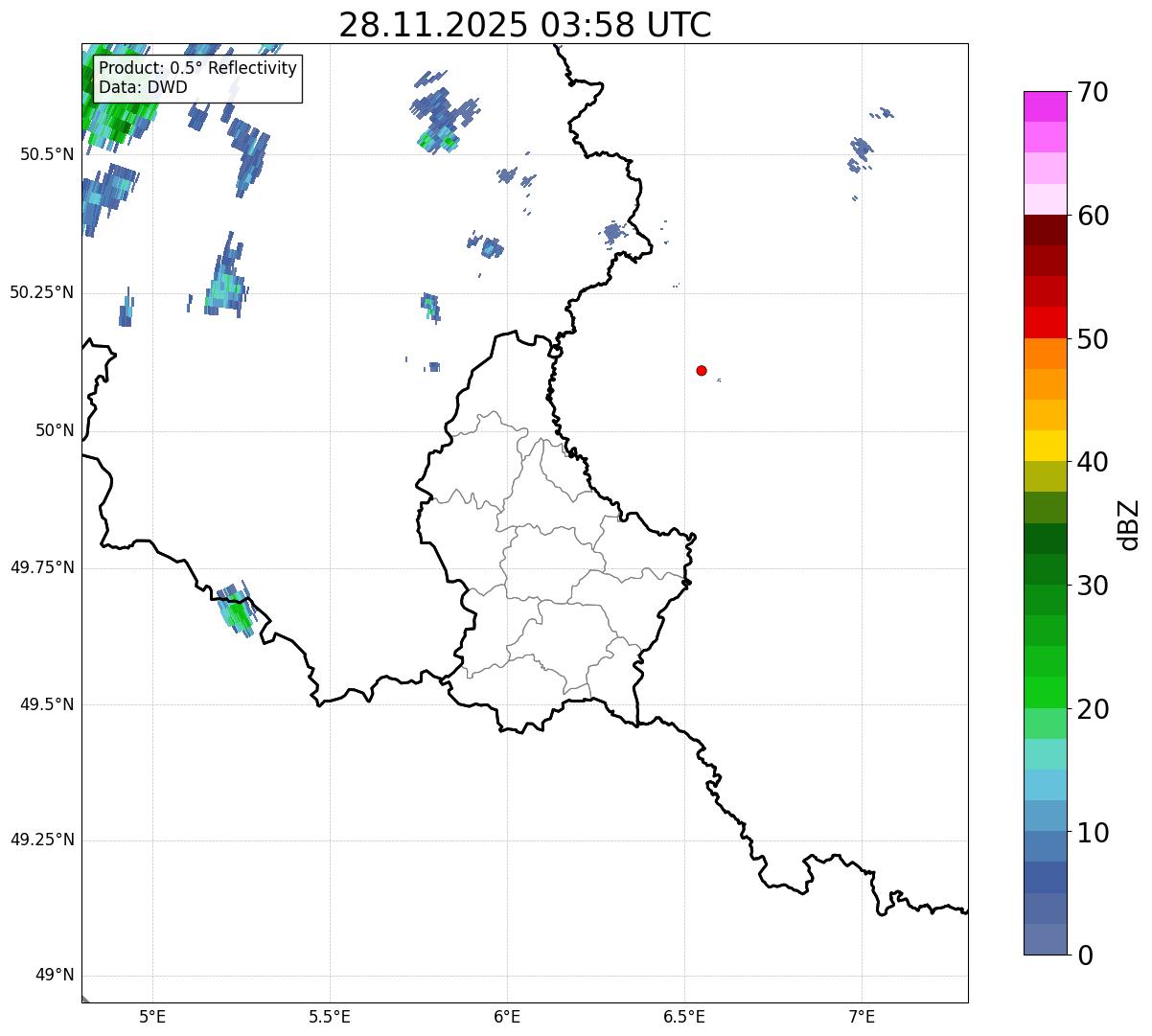Pick the magenta top colorbar segment
The image size is (1152, 1036).
1046,106
